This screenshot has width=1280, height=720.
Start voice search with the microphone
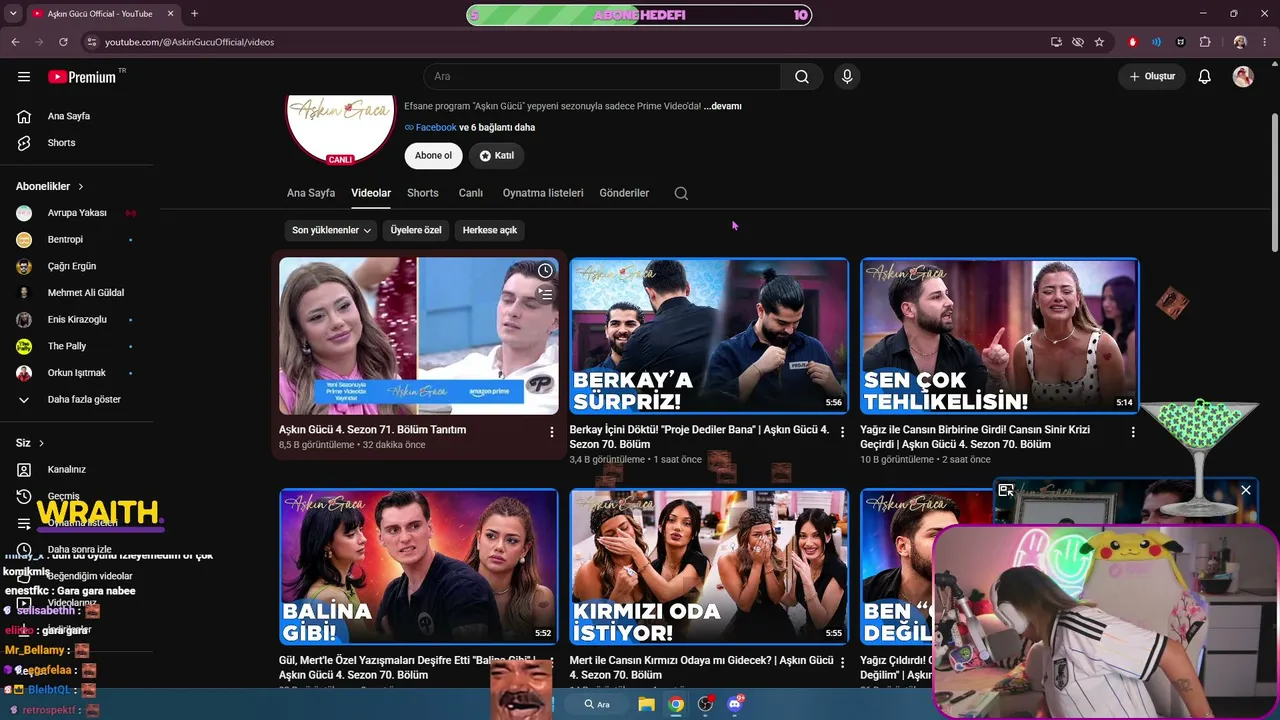point(847,77)
